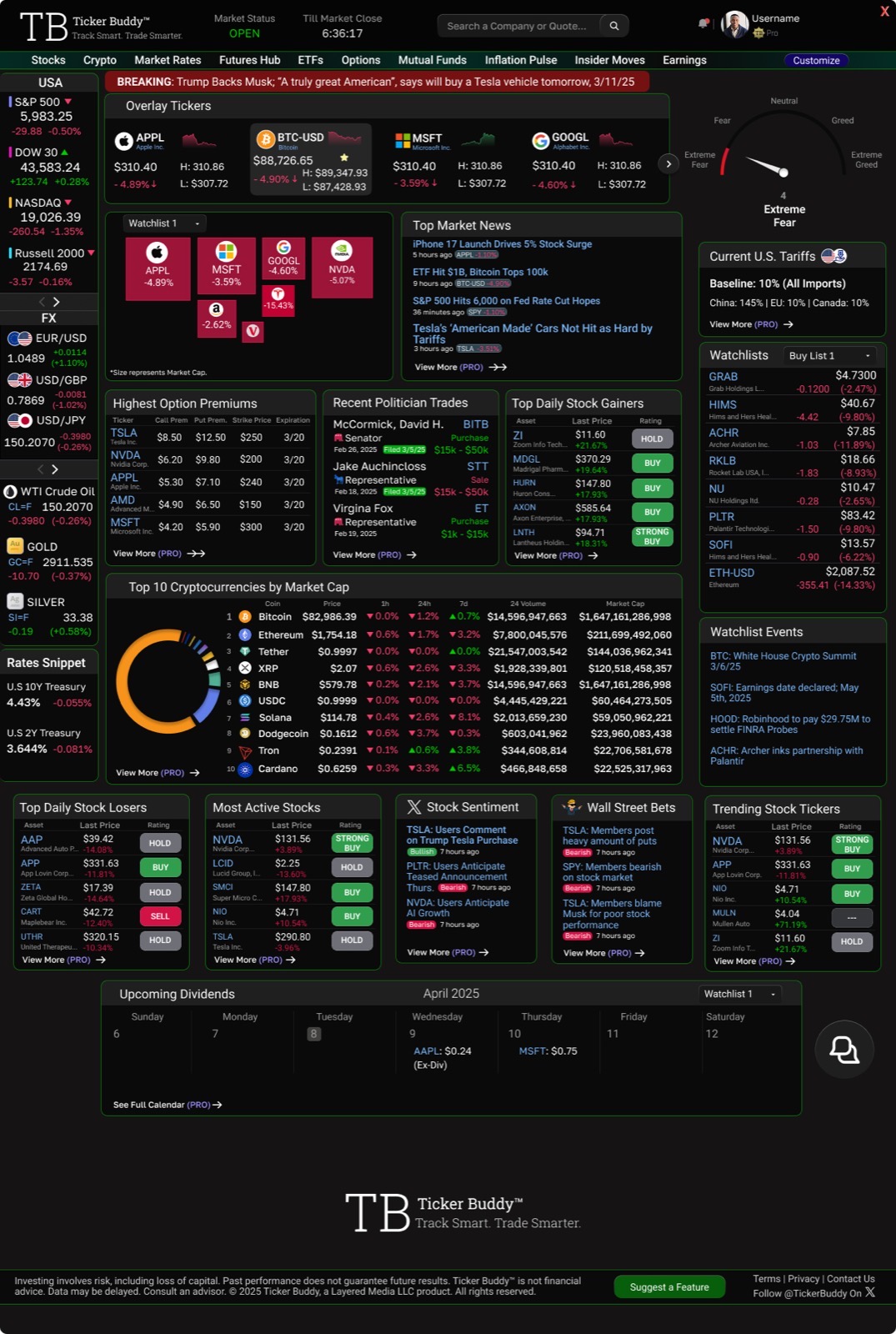Screen dimensions: 896x1334
Task: Open Top Market News View More link
Action: (460, 367)
